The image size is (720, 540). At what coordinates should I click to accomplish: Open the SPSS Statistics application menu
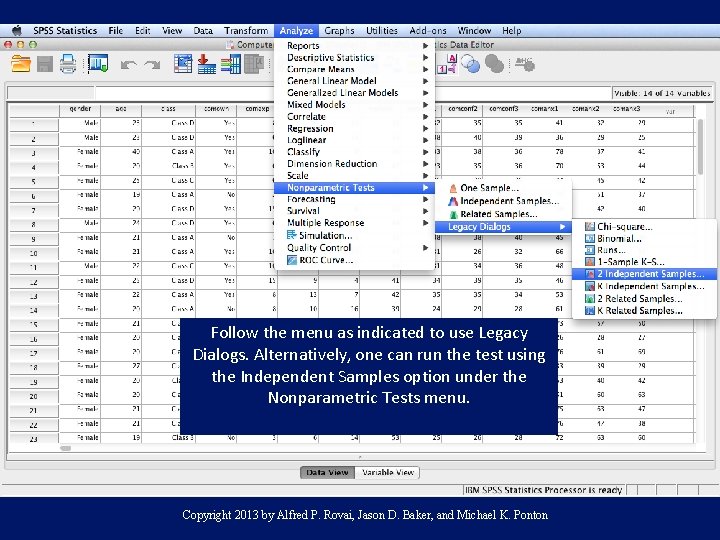tap(65, 31)
